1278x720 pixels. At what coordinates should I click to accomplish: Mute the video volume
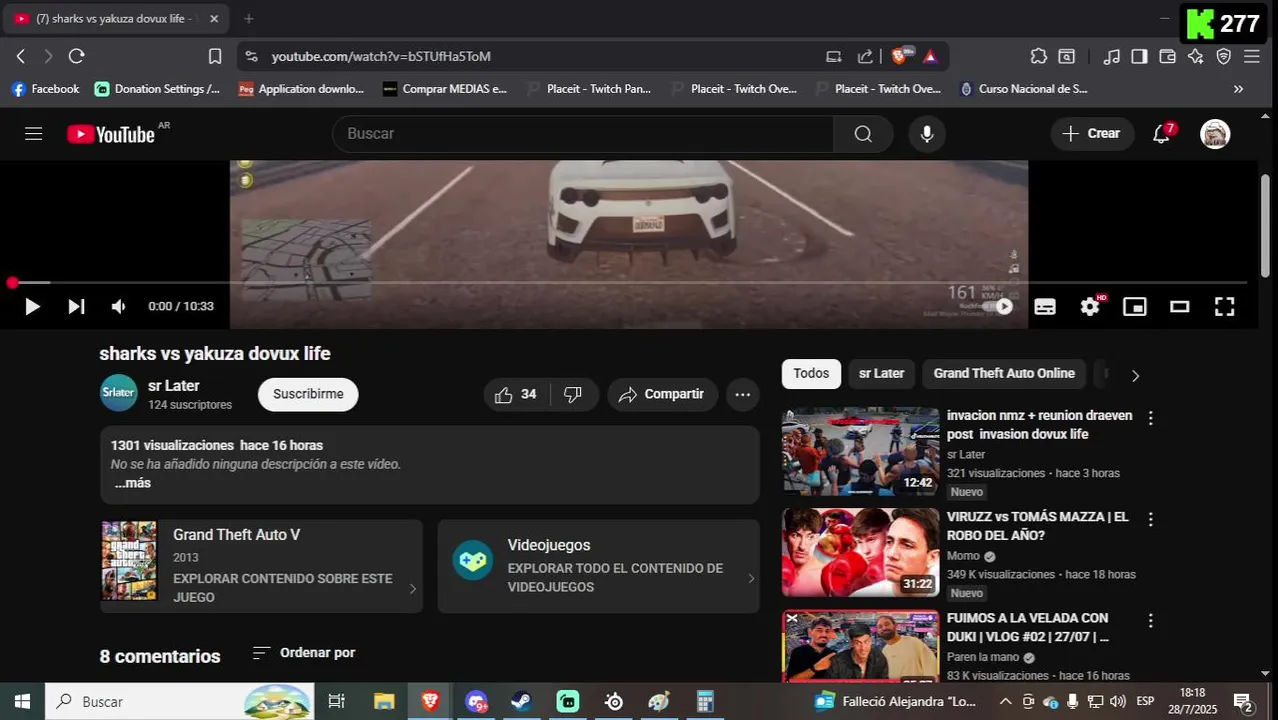point(119,307)
